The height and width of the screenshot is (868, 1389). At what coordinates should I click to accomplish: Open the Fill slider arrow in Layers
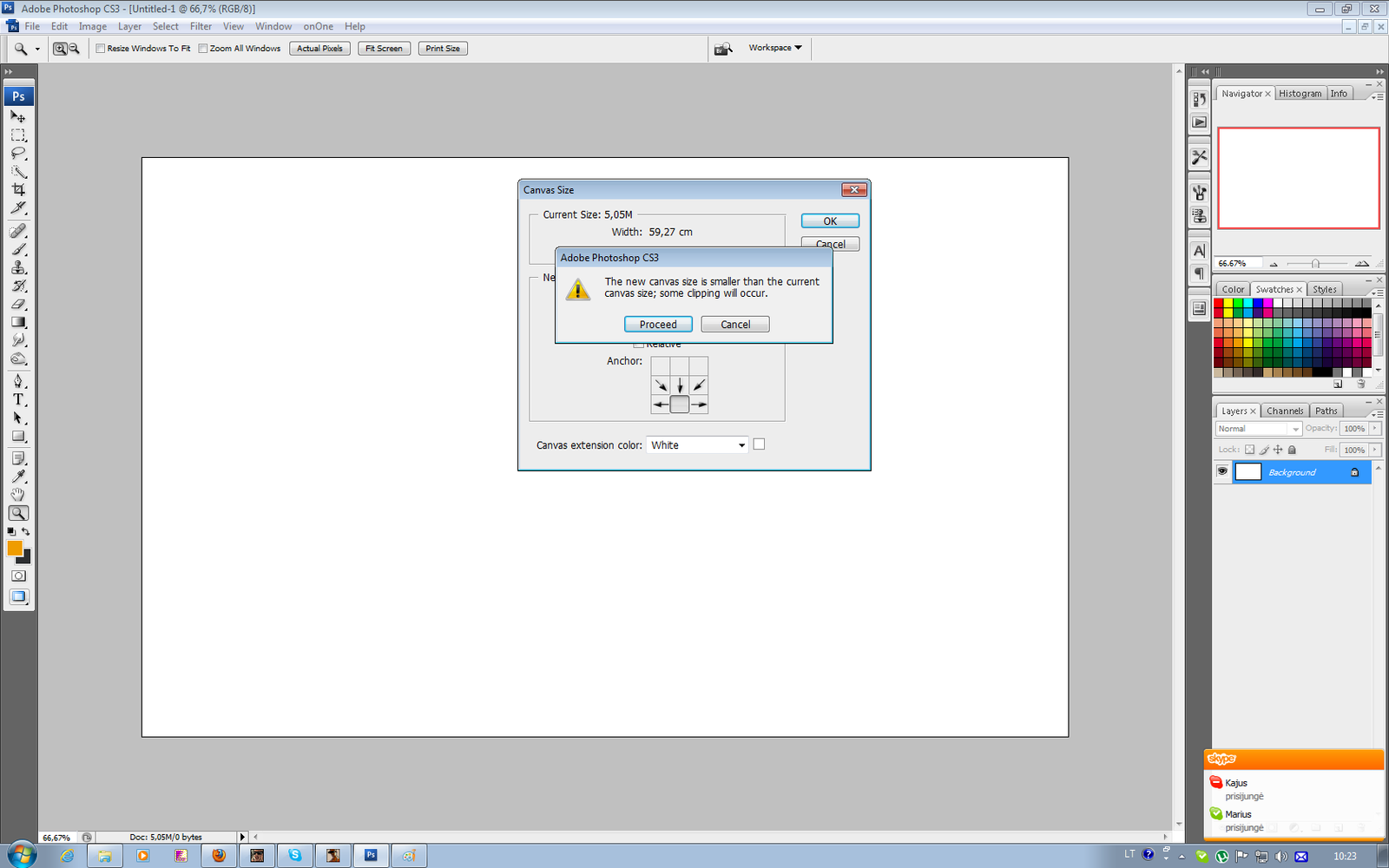point(1375,450)
